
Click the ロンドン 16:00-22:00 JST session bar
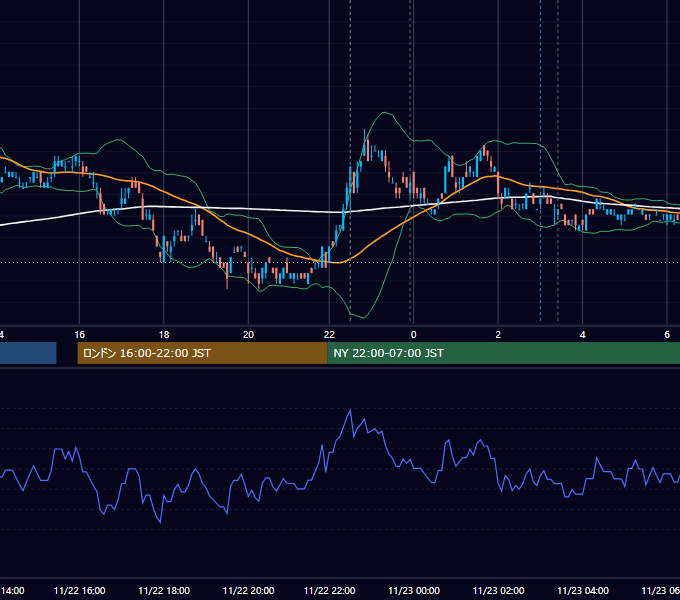click(x=202, y=353)
